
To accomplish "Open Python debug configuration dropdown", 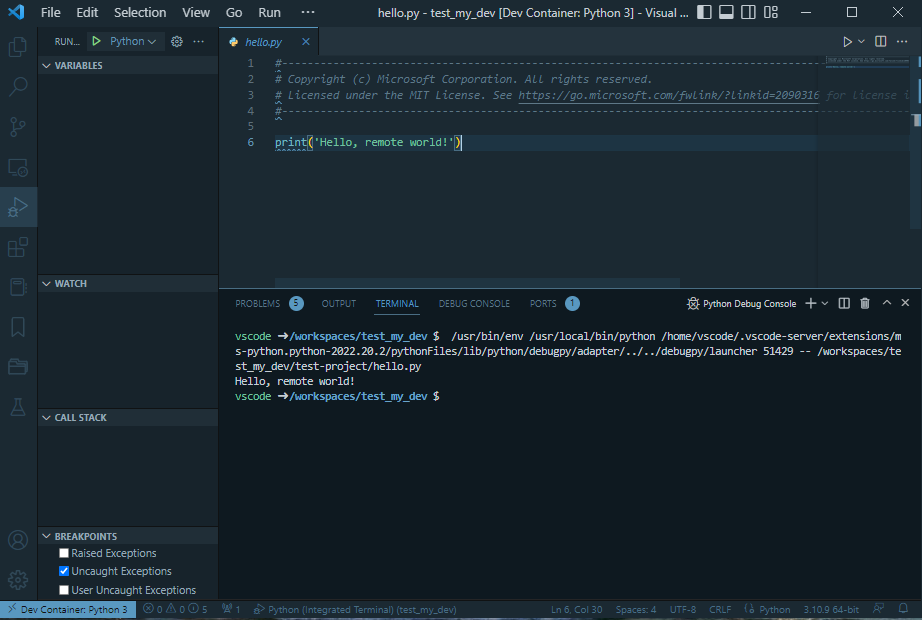I will 133,41.
